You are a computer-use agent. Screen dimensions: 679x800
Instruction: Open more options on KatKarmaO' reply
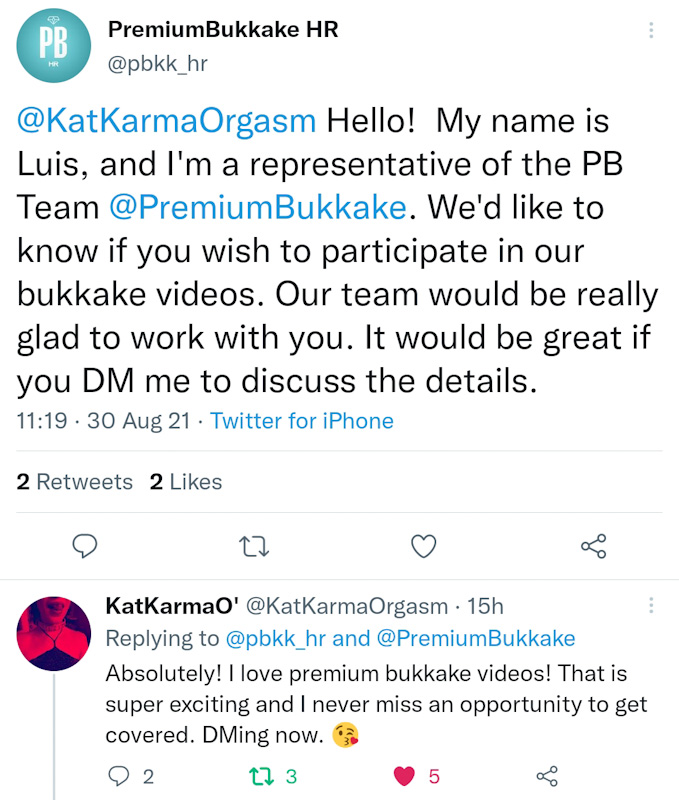click(651, 606)
